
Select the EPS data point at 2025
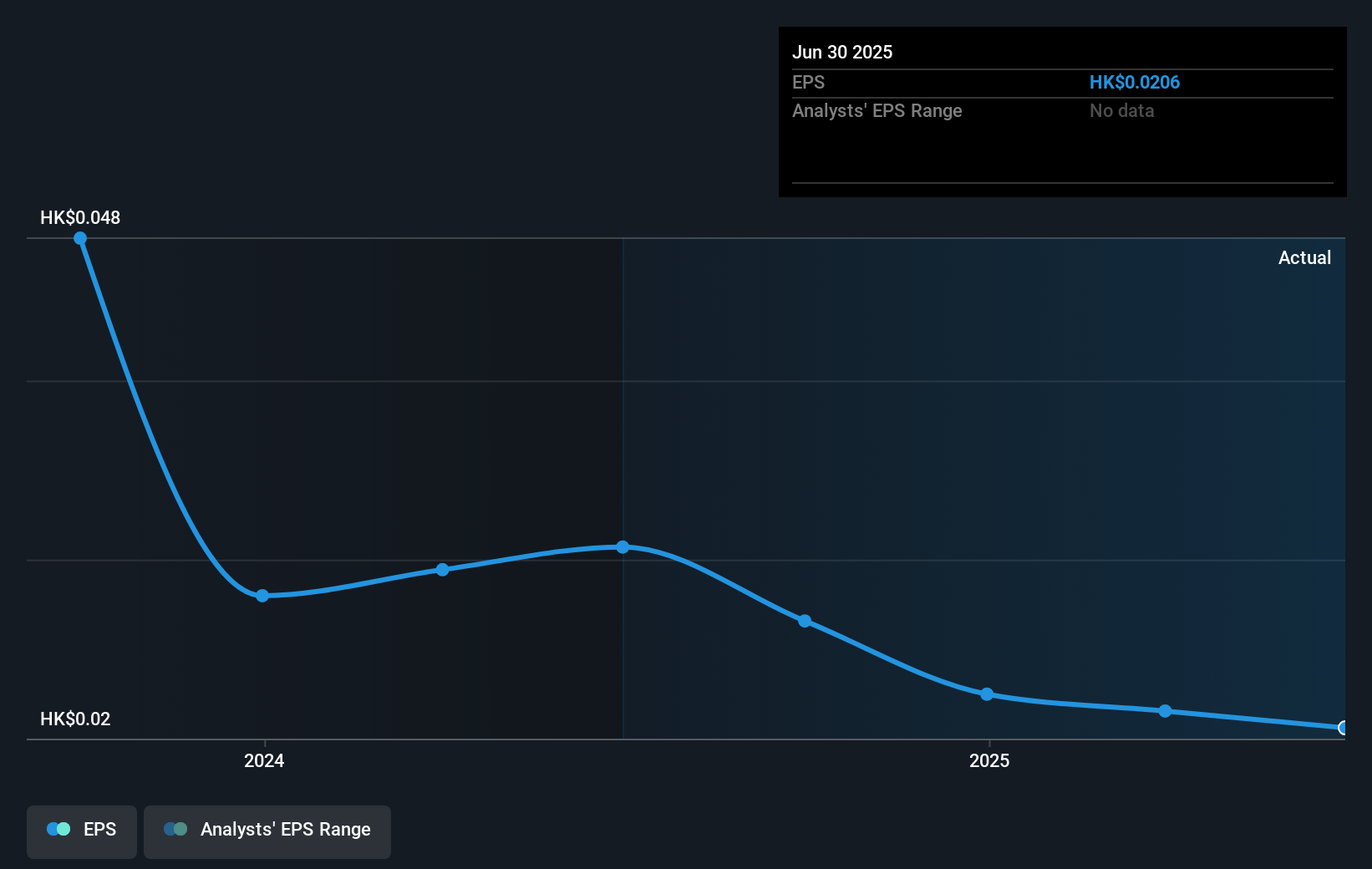click(987, 694)
